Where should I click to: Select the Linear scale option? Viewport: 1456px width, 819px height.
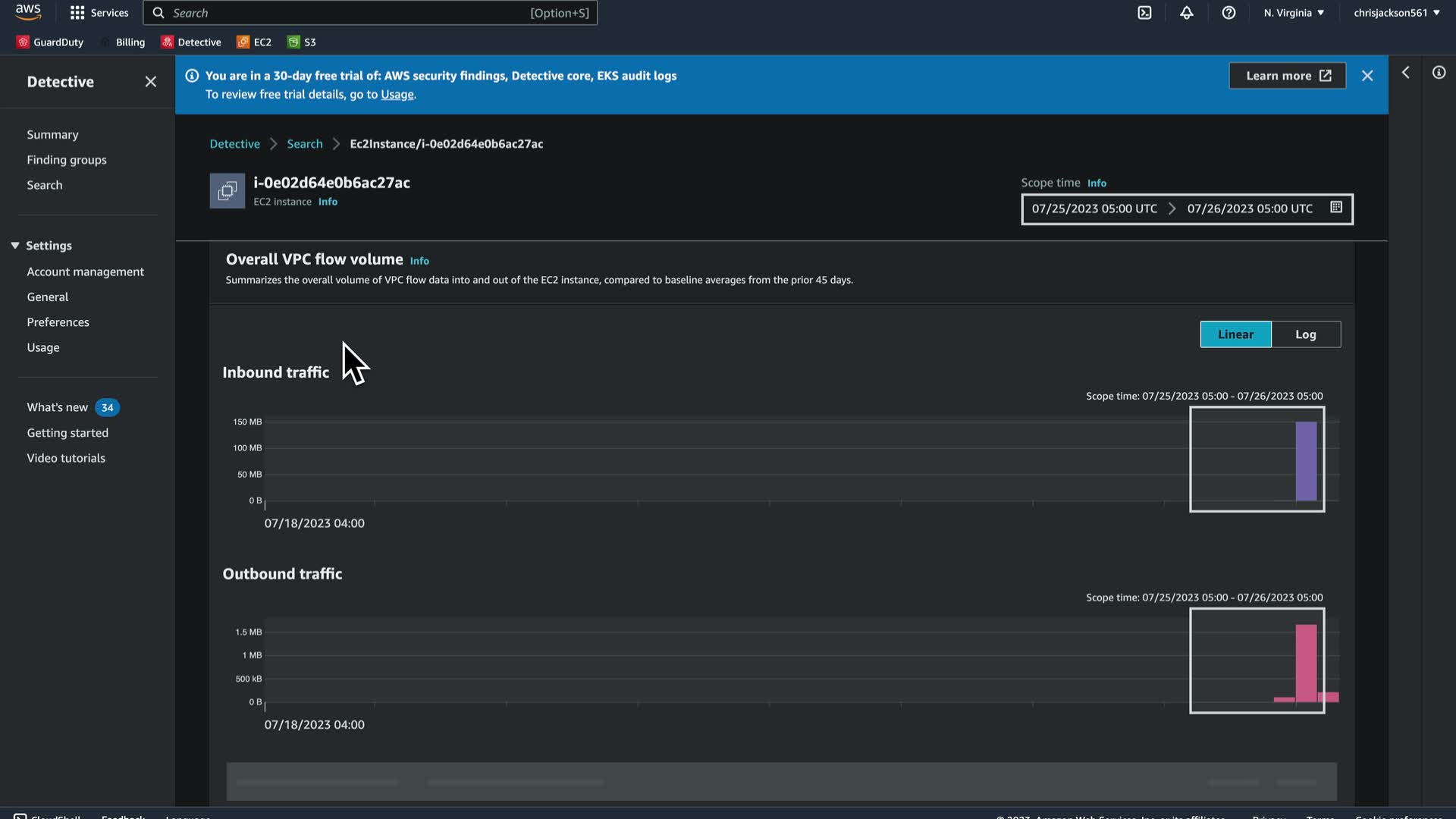point(1235,334)
